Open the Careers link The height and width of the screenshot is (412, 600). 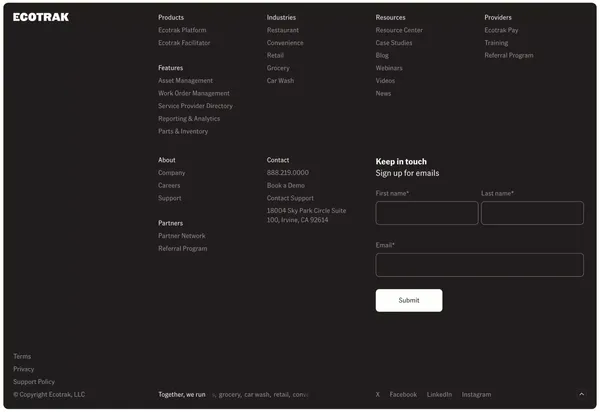pos(169,185)
